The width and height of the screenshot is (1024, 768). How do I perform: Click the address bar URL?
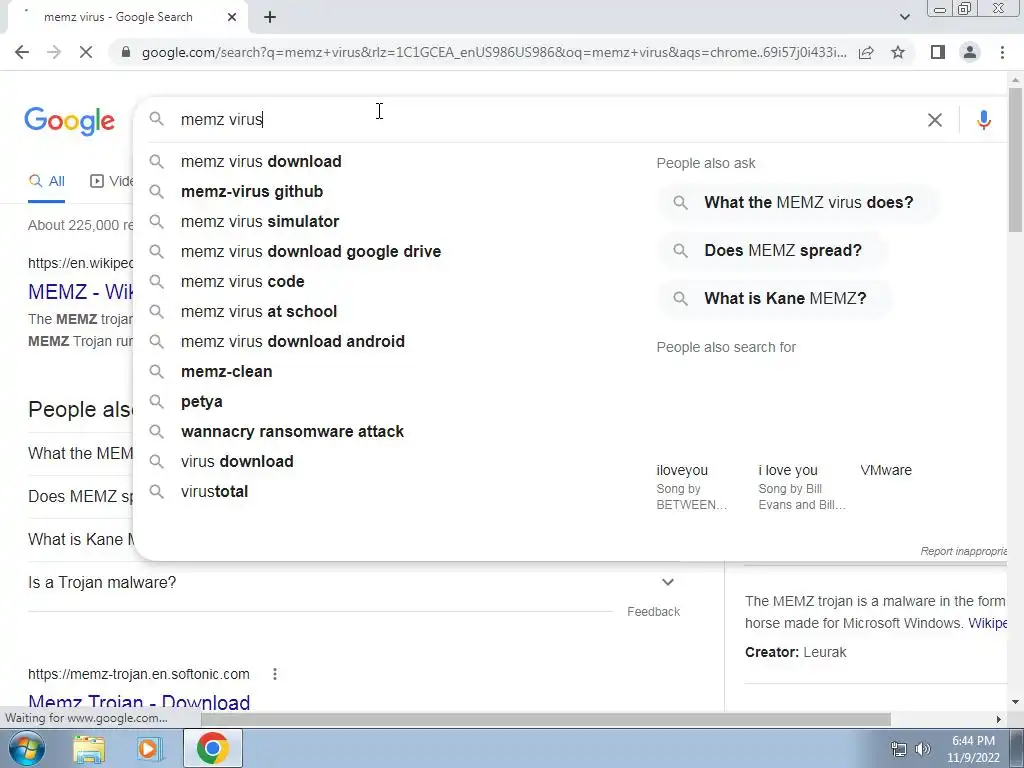[x=494, y=52]
